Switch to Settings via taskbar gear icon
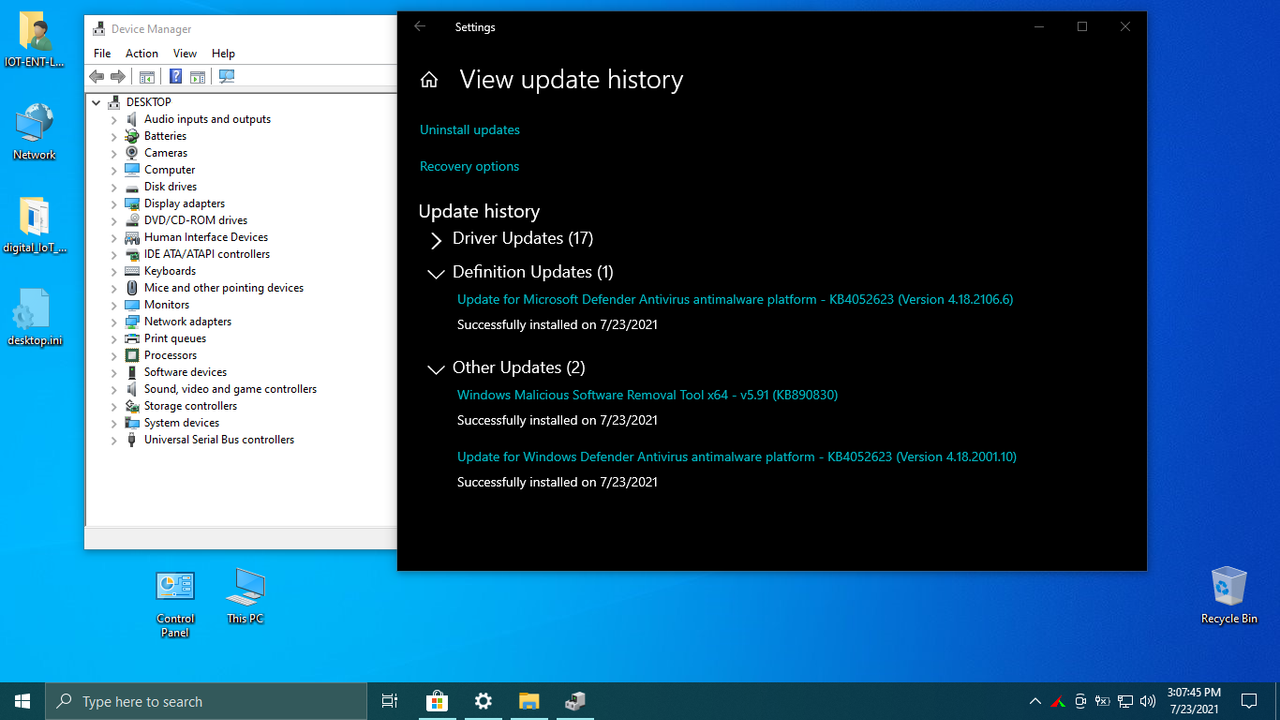The width and height of the screenshot is (1280, 720). point(483,701)
